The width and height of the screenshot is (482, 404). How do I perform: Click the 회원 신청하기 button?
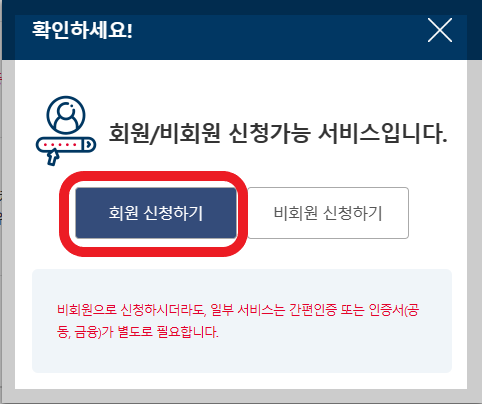pyautogui.click(x=156, y=213)
